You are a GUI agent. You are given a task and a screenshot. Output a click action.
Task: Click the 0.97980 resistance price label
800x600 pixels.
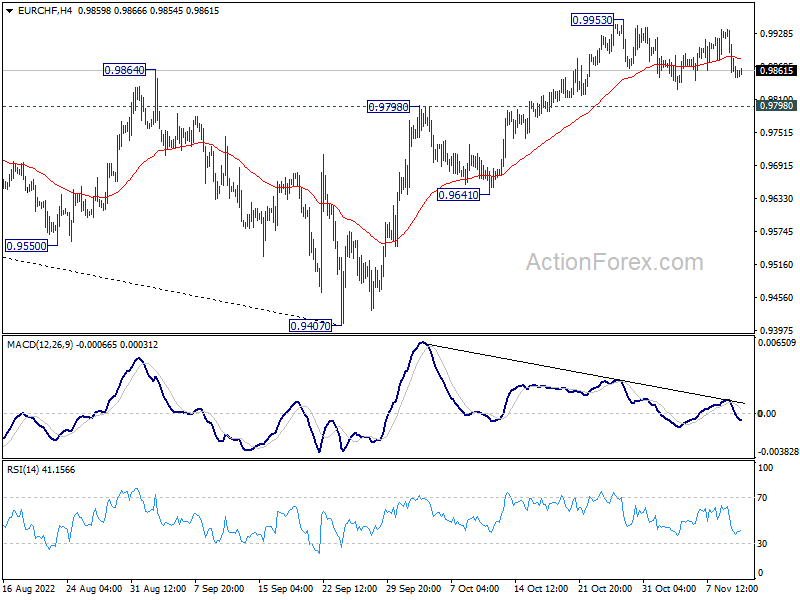coord(388,107)
